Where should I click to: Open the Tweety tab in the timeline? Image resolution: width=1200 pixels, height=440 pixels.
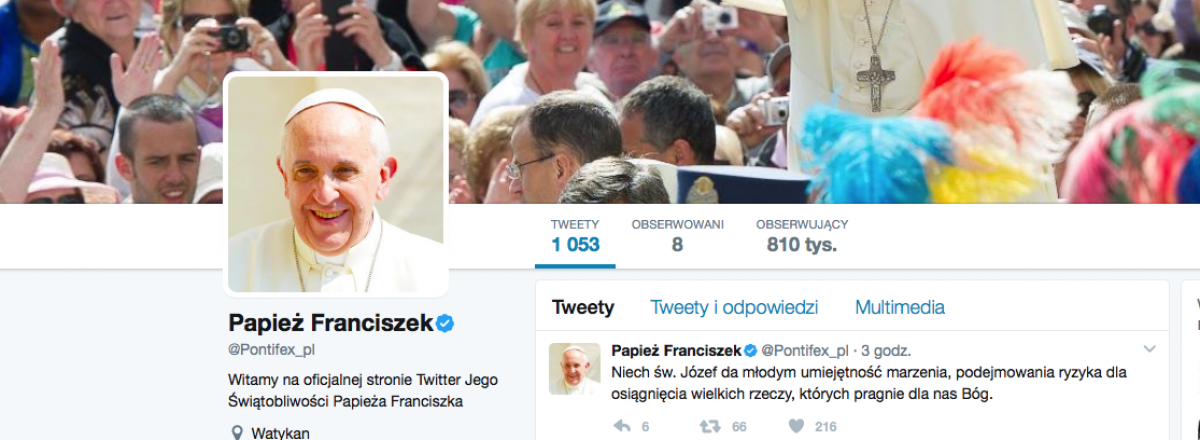point(583,307)
